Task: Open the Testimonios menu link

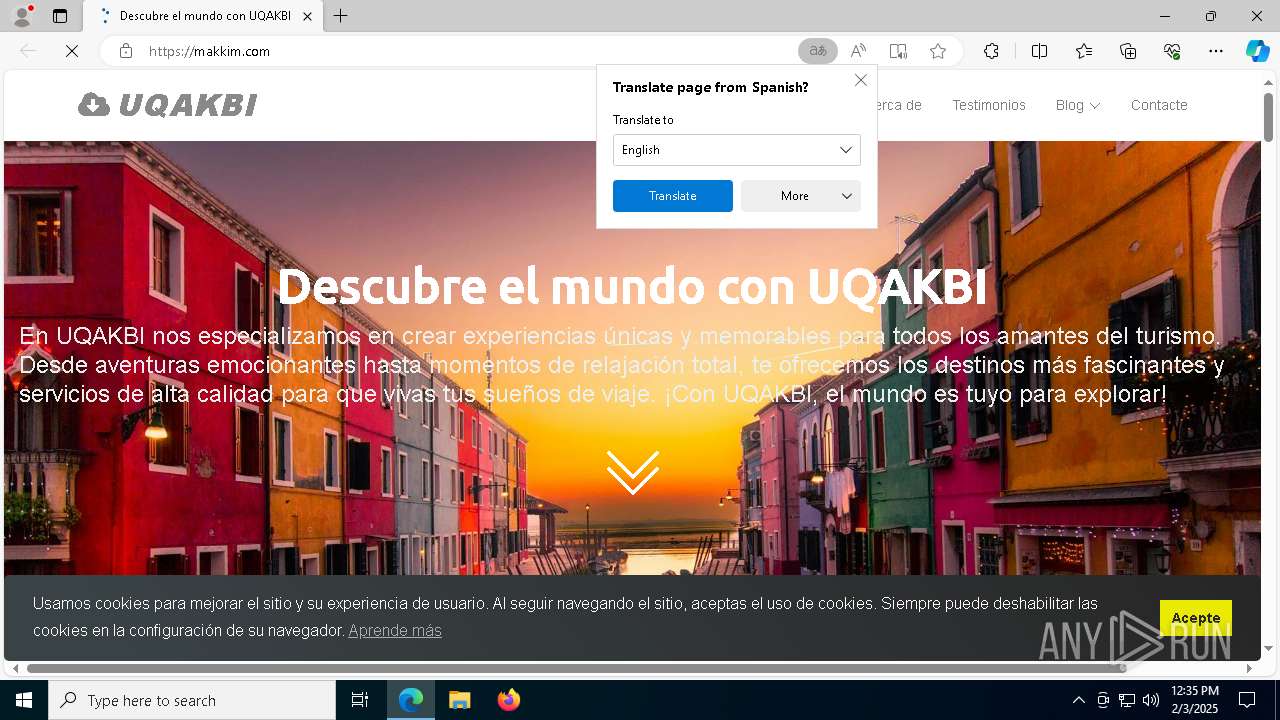Action: 989,105
